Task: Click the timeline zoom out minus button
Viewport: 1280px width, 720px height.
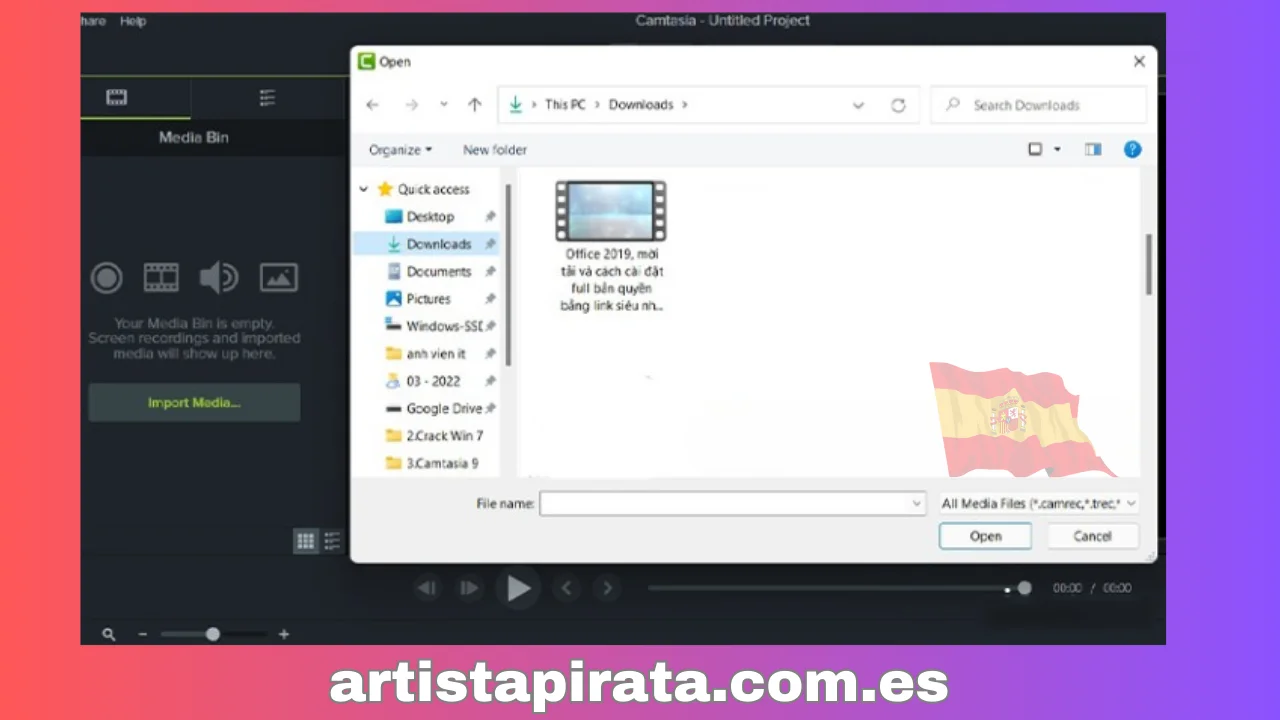Action: tap(142, 634)
